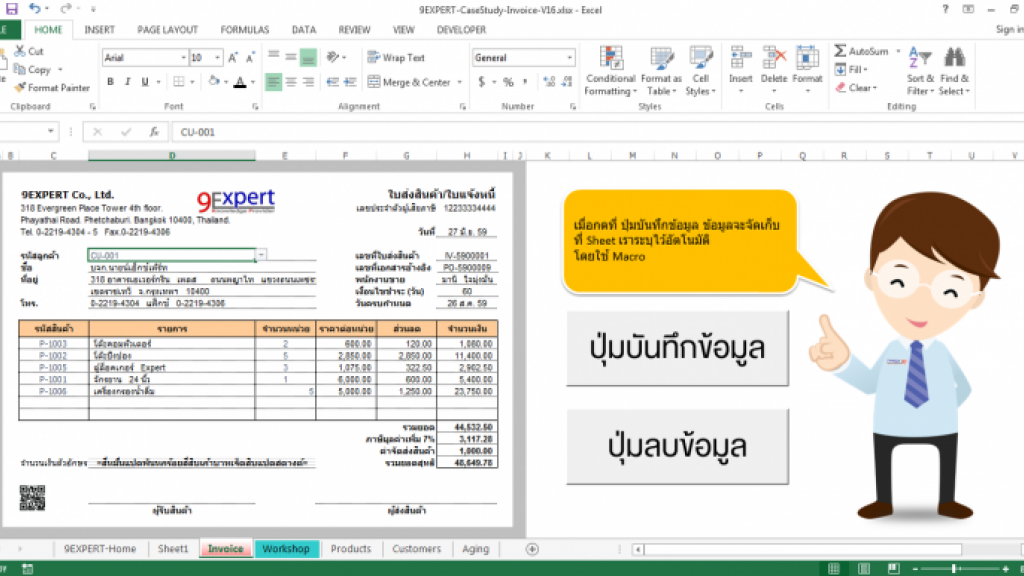
Task: Apply percent style format
Action: (508, 82)
